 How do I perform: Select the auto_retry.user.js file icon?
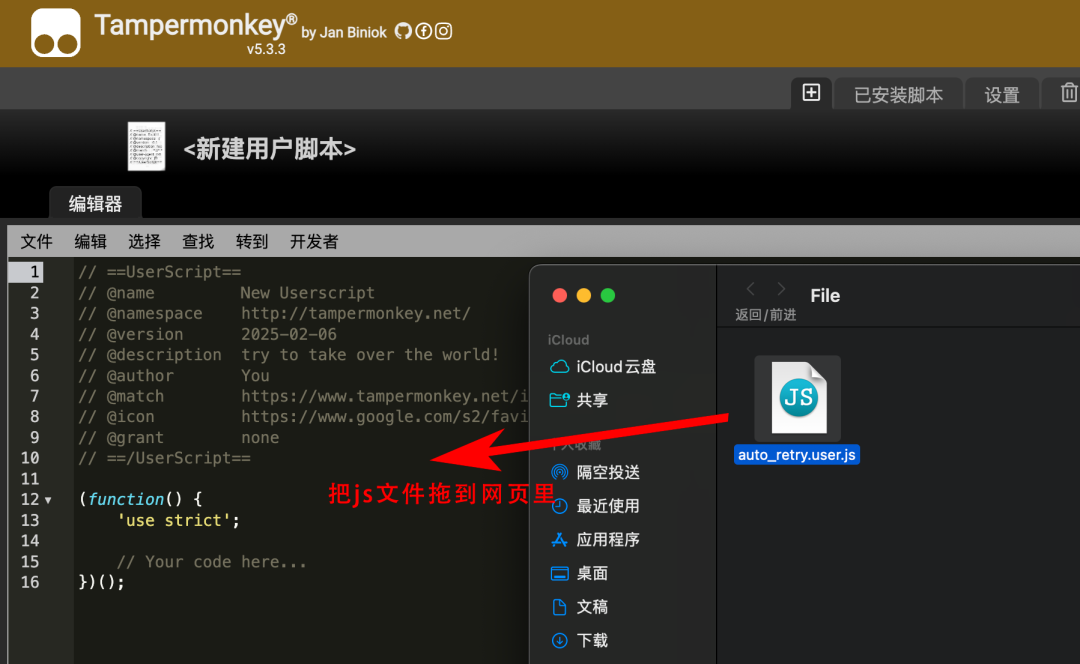click(798, 398)
